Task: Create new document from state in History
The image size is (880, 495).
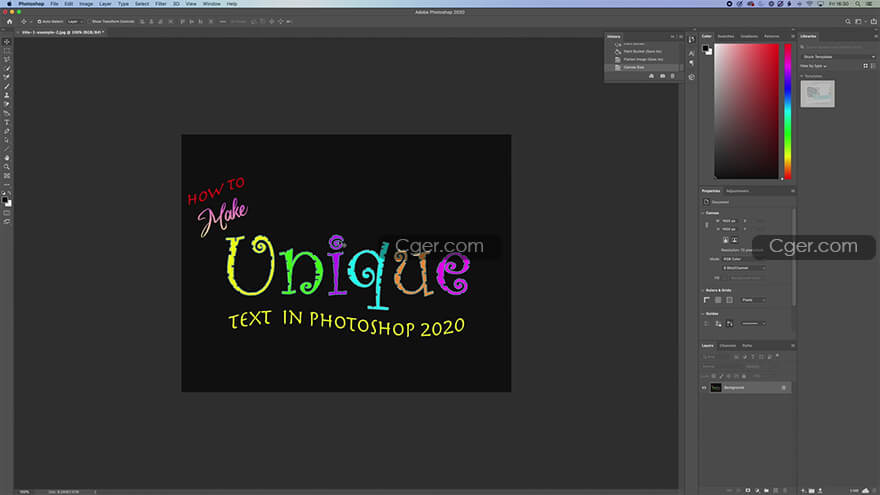Action: tap(652, 76)
